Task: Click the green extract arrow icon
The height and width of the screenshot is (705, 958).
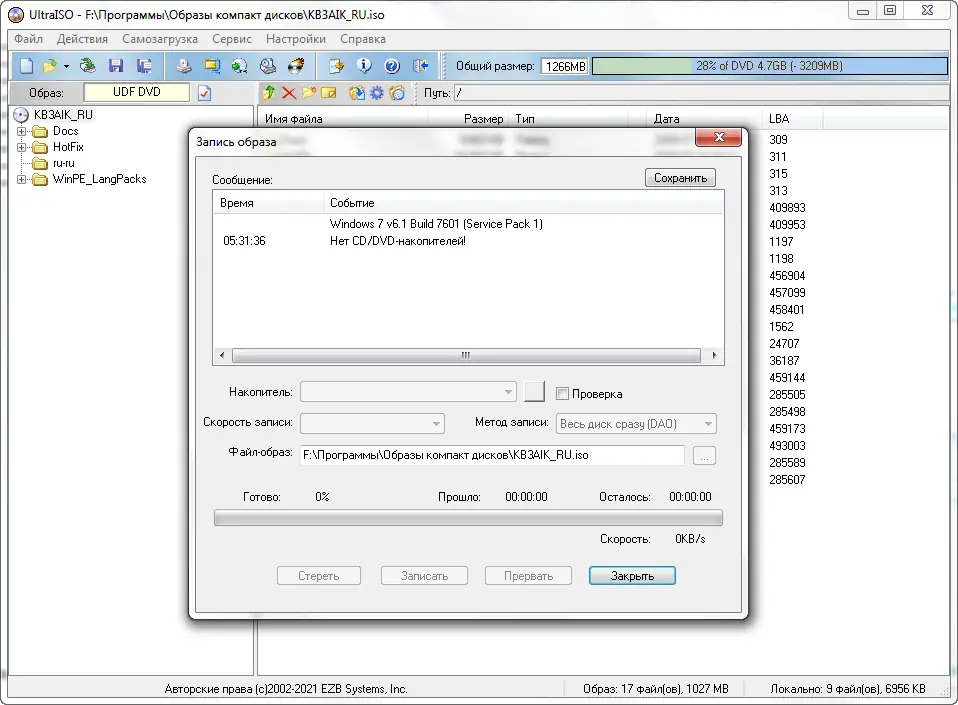Action: pyautogui.click(x=269, y=91)
